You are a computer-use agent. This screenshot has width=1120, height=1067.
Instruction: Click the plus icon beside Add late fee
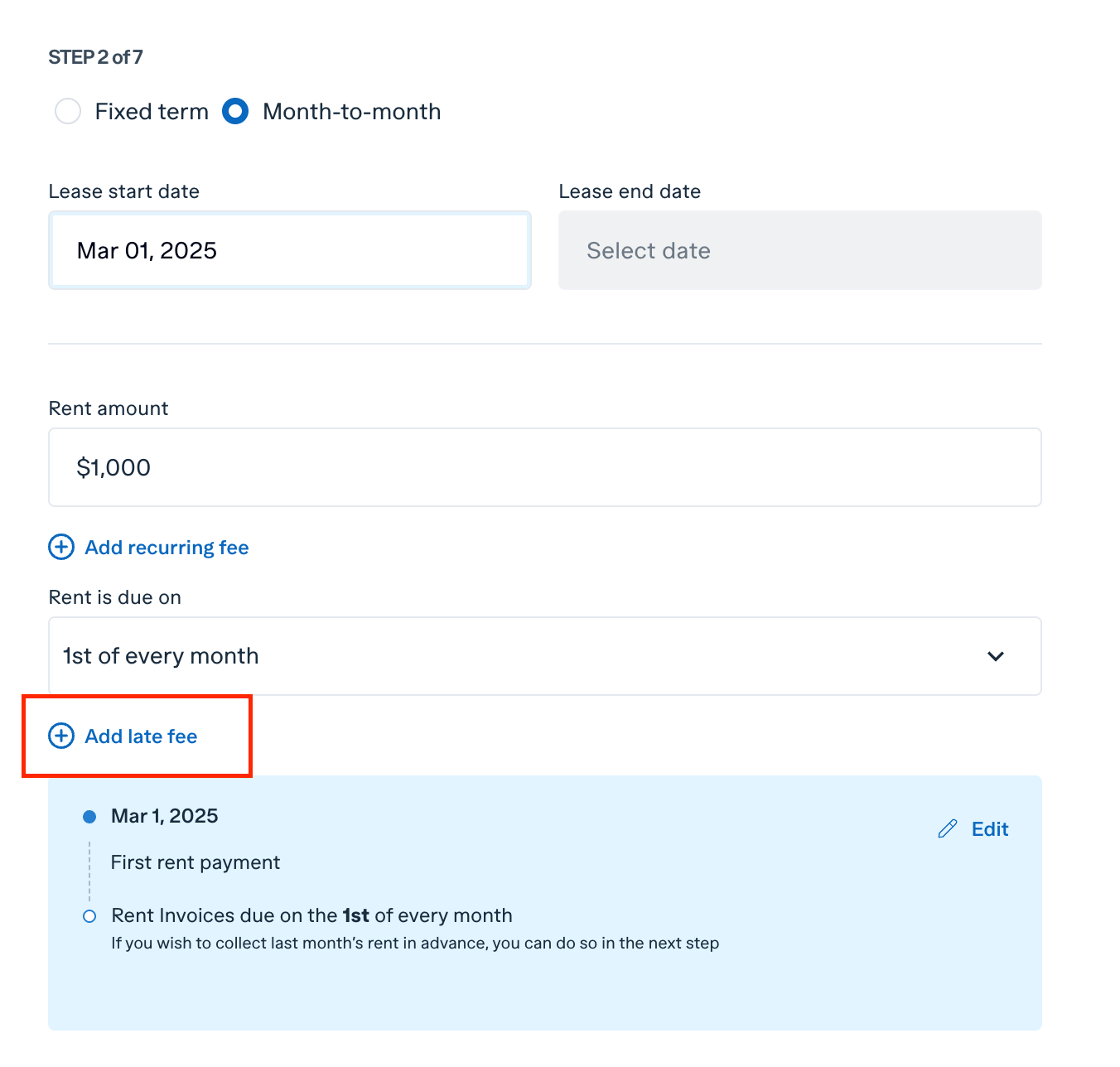point(61,736)
